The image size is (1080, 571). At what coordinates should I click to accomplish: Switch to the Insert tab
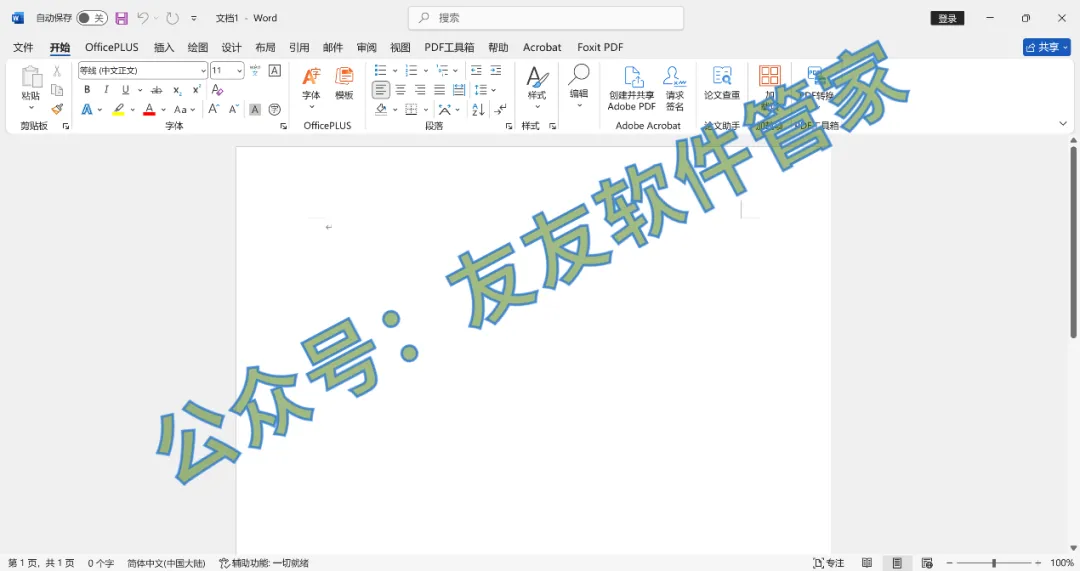[164, 48]
